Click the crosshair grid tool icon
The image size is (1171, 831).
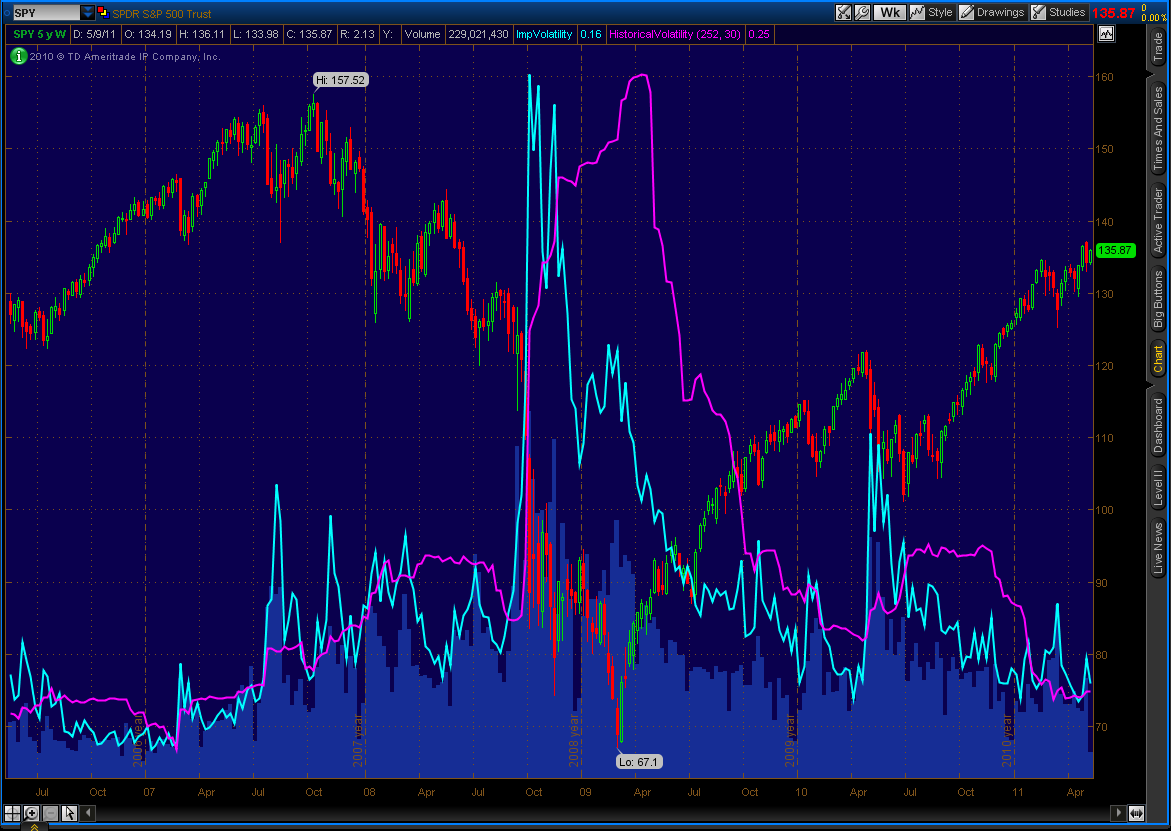tap(13, 813)
